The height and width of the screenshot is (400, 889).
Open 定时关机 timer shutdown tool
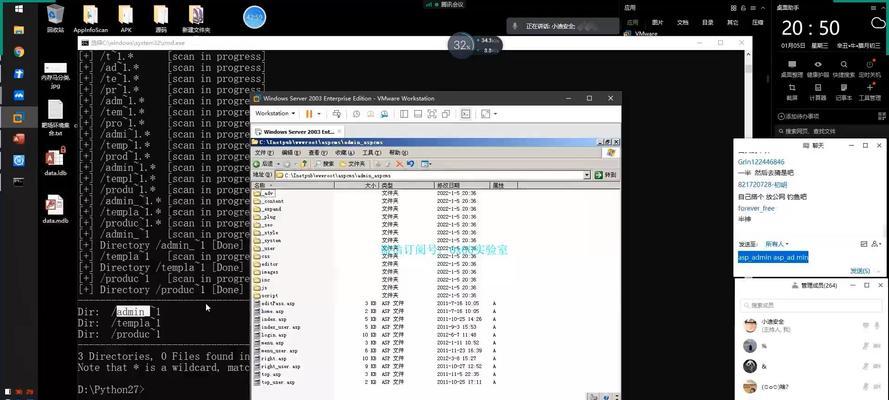pyautogui.click(x=869, y=69)
